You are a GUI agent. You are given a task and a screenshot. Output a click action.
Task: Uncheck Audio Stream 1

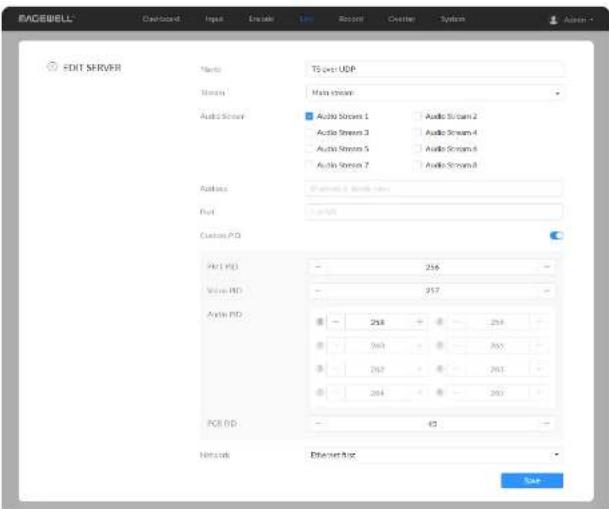(x=309, y=116)
